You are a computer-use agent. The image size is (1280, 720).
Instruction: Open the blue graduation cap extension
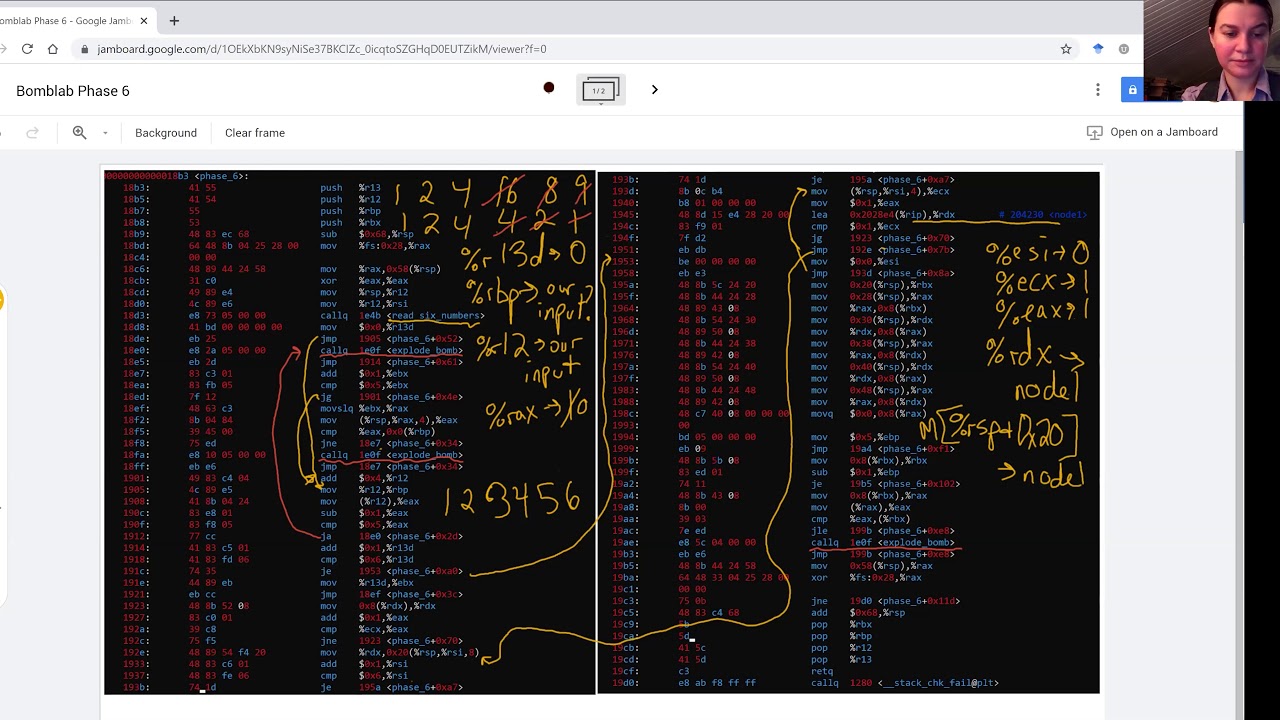click(1098, 49)
